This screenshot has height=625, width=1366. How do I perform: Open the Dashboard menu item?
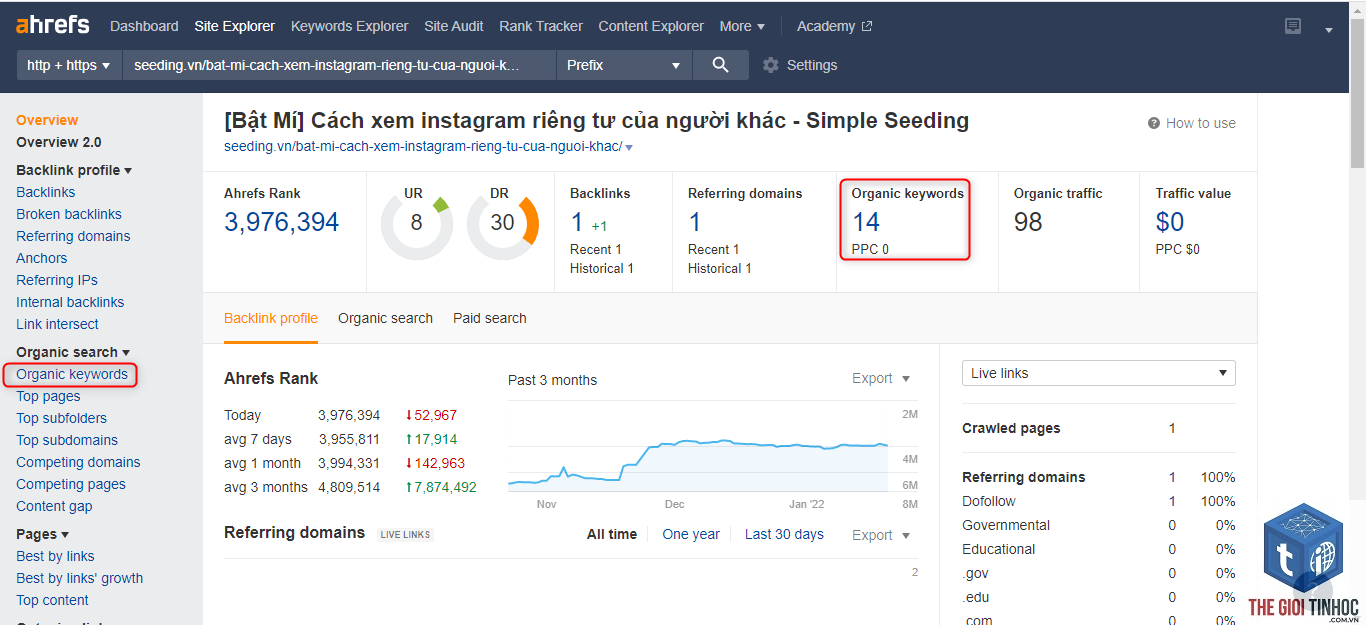coord(144,26)
